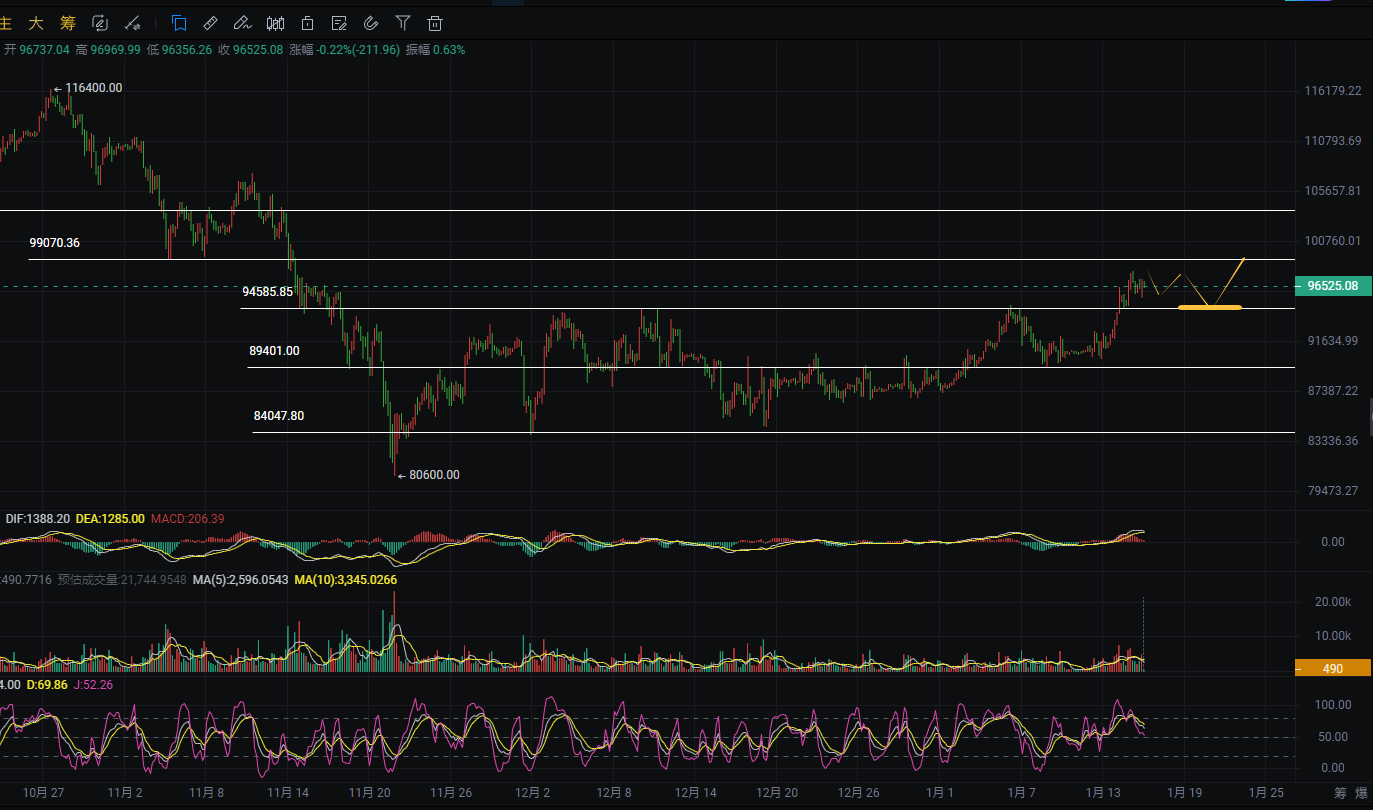Click the 94585.85 price level label
The width and height of the screenshot is (1373, 810).
click(267, 292)
